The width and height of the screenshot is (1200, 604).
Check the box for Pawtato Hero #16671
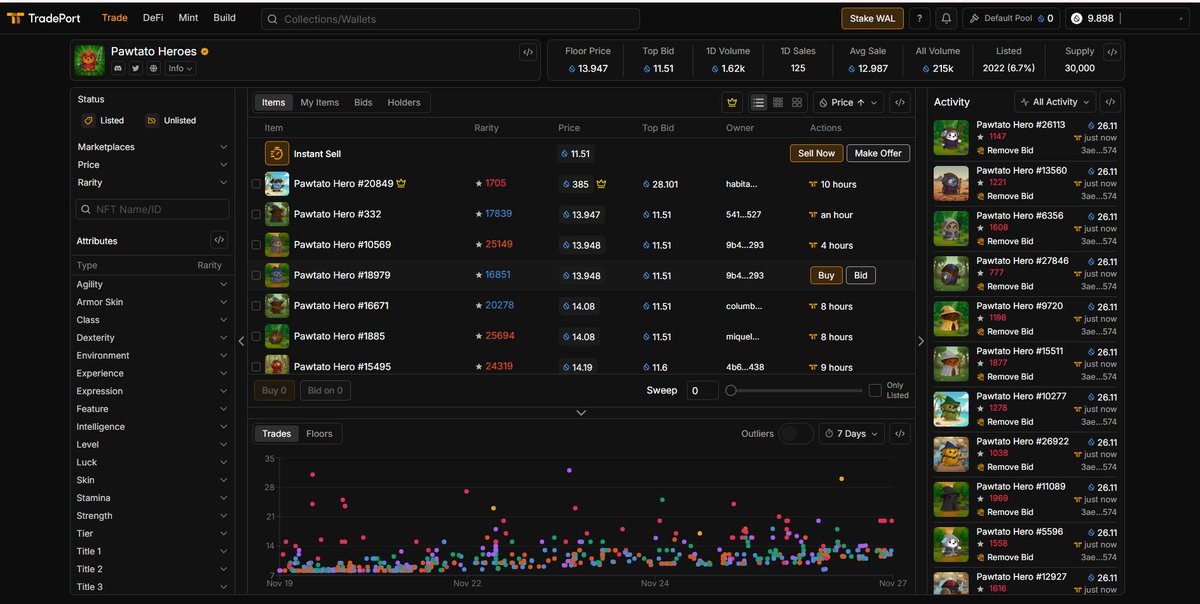click(x=256, y=306)
